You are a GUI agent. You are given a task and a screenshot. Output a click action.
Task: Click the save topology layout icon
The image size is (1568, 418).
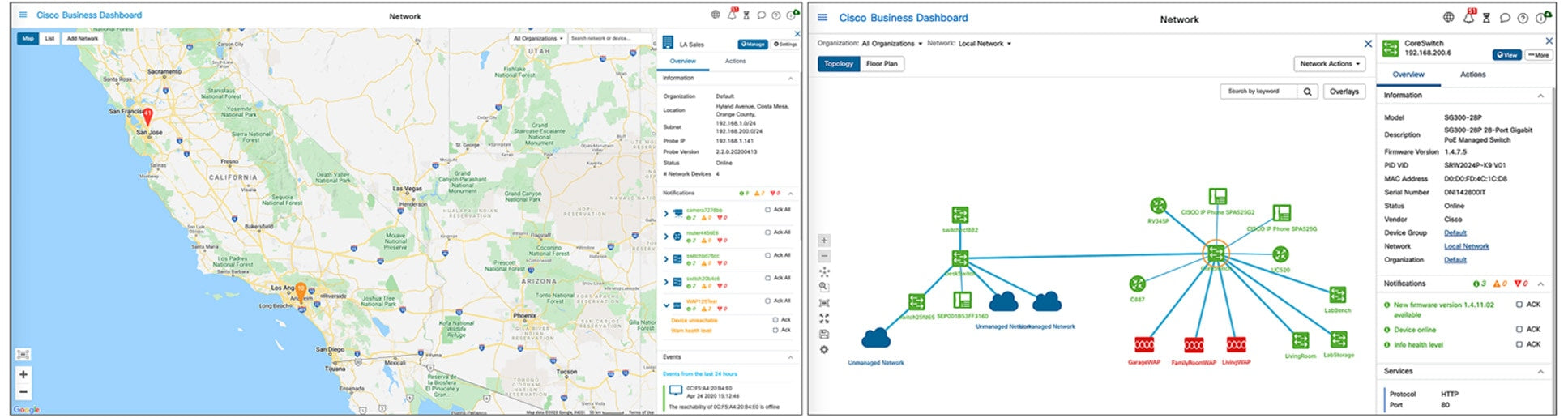(824, 334)
